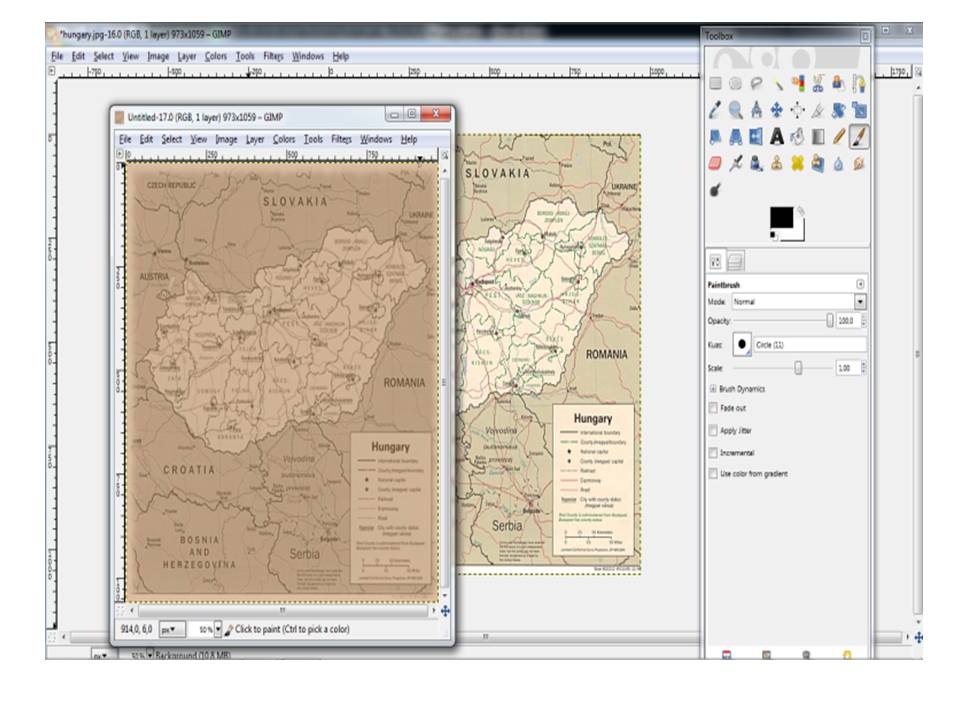This screenshot has height=720, width=960.
Task: Select the Rotate tool
Action: (x=839, y=110)
